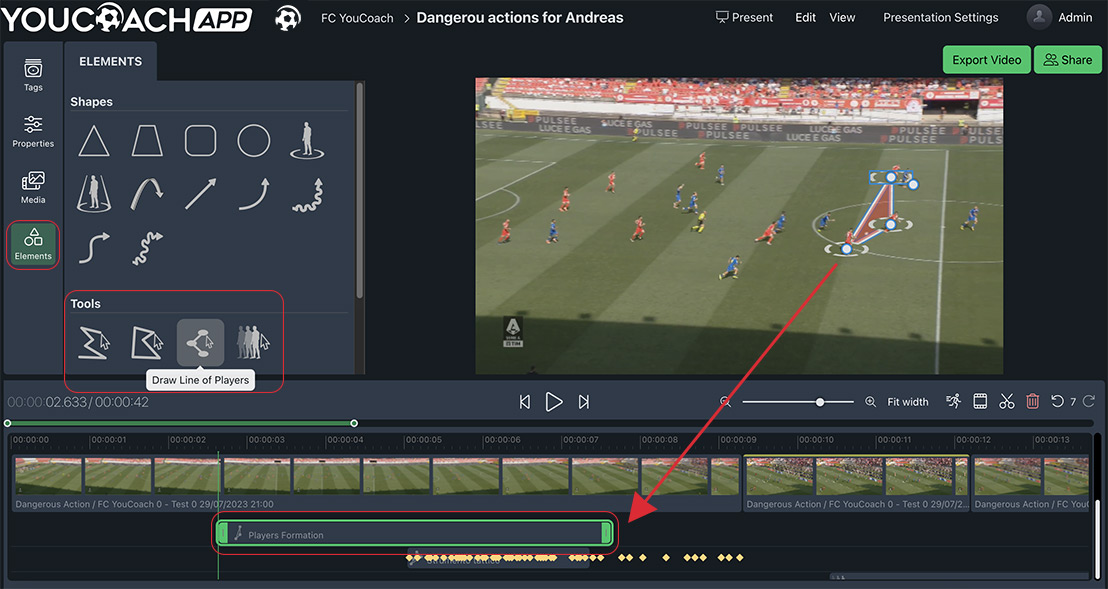The image size is (1108, 589).
Task: Click the film strip clip icon
Action: [x=980, y=401]
